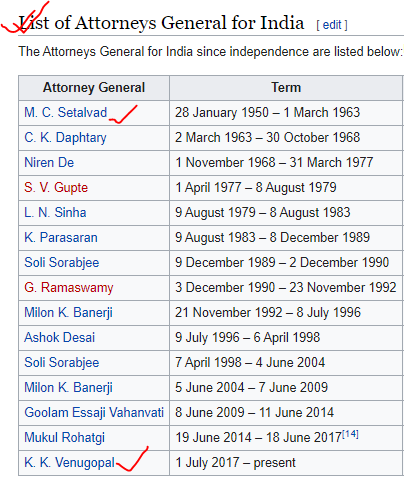
Task: Open the K. K. Venugopal link
Action: coord(70,462)
